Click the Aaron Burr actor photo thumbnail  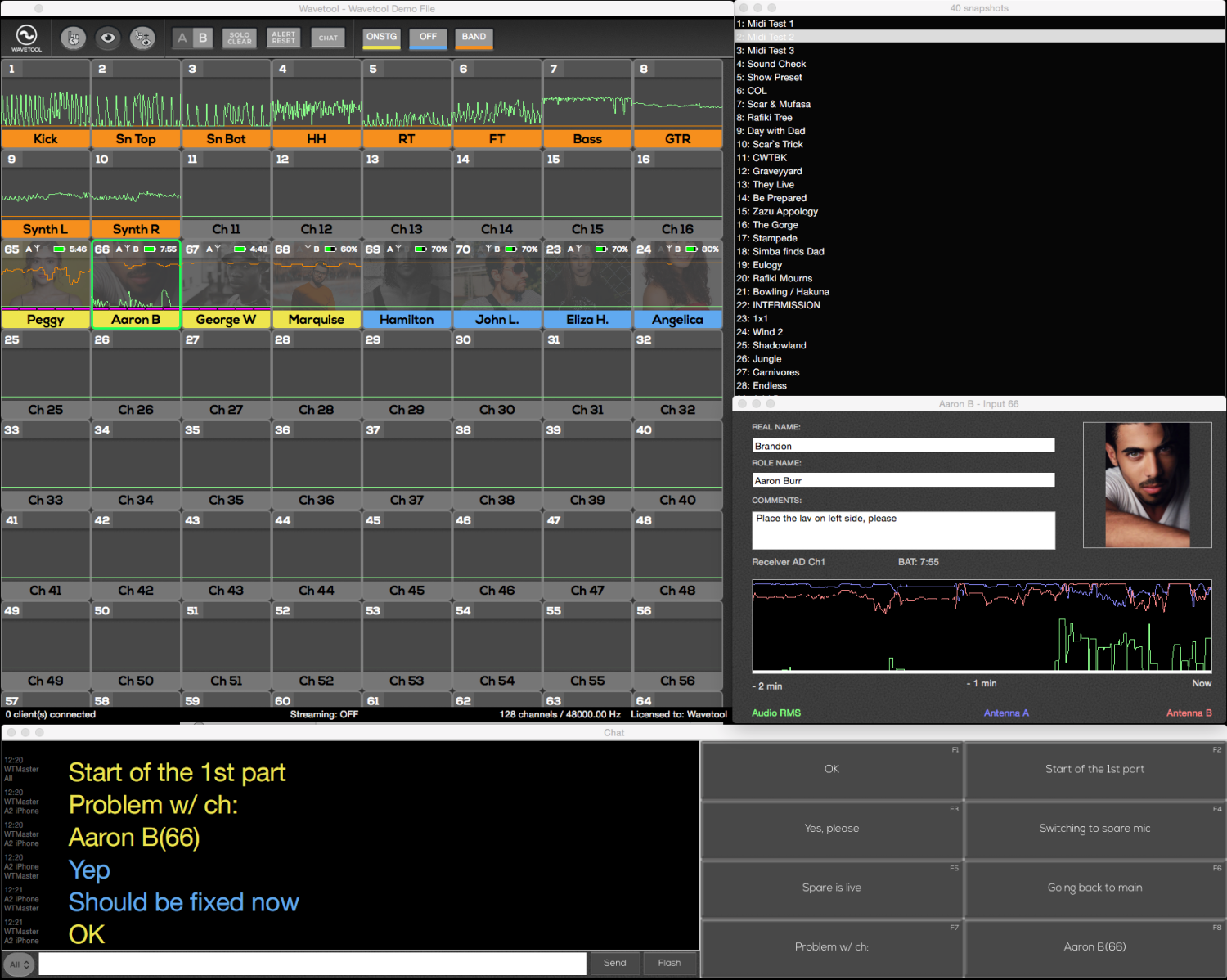tap(1147, 485)
